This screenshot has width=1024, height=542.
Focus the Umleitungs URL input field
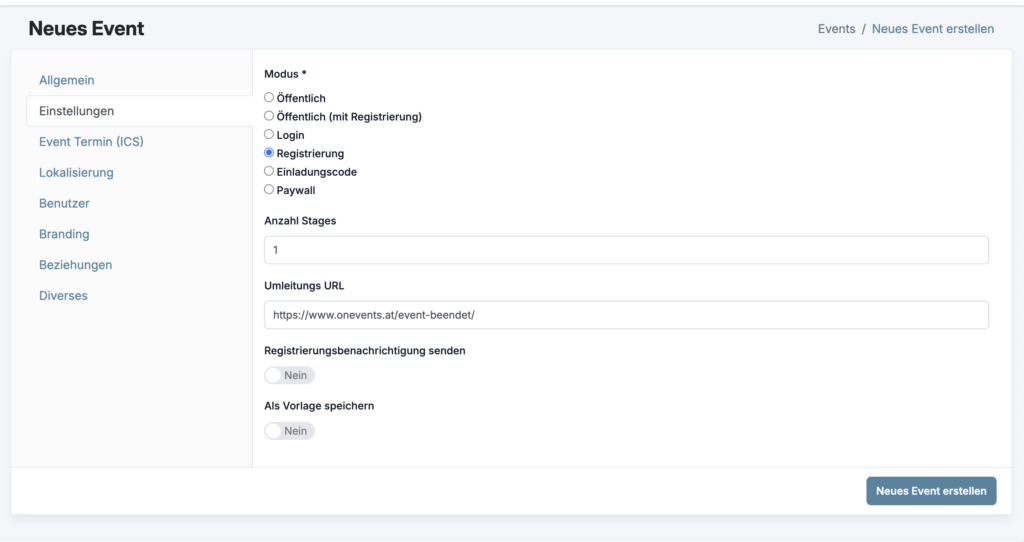tap(626, 315)
